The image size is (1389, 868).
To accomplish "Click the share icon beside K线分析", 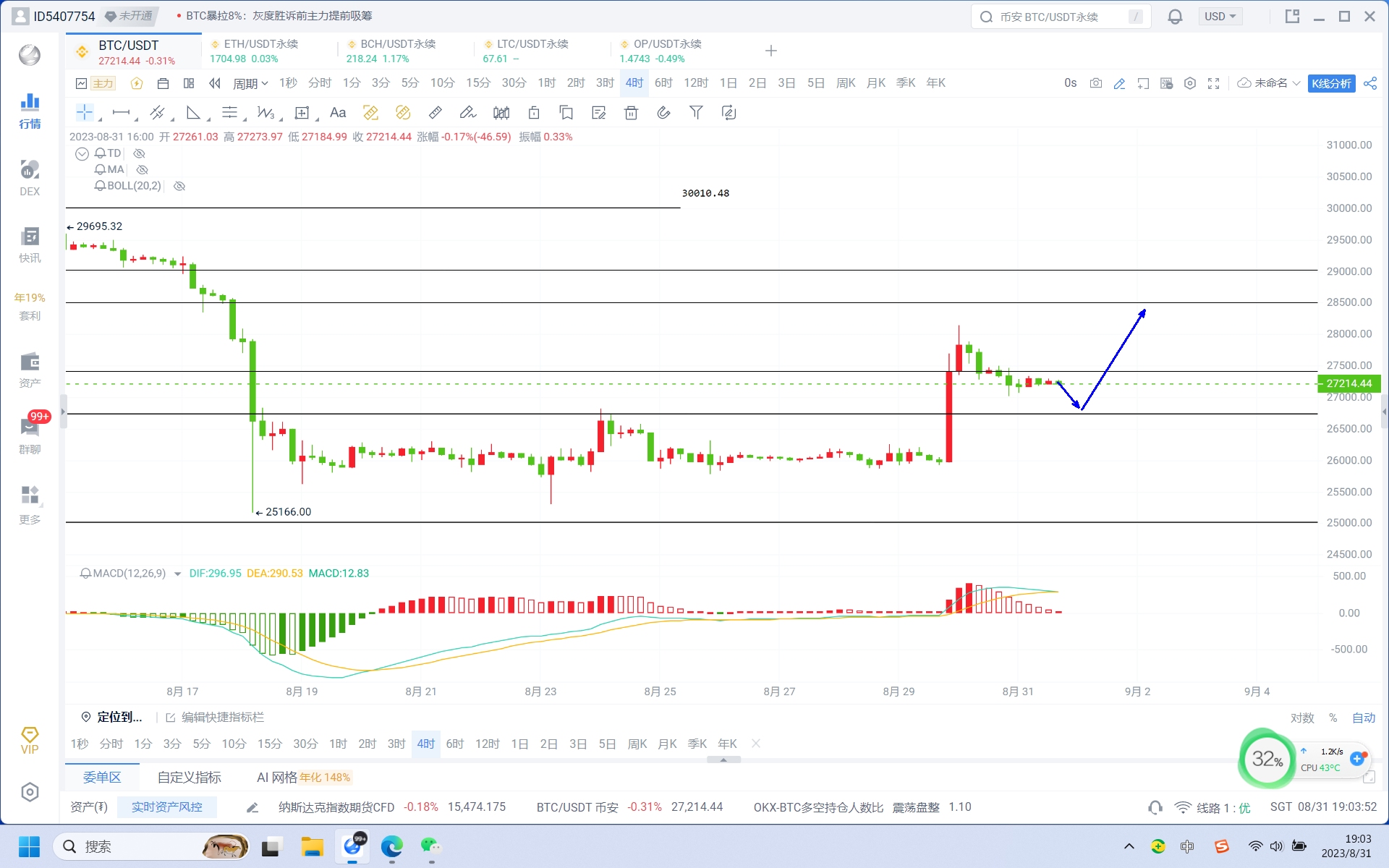I will point(1369,83).
